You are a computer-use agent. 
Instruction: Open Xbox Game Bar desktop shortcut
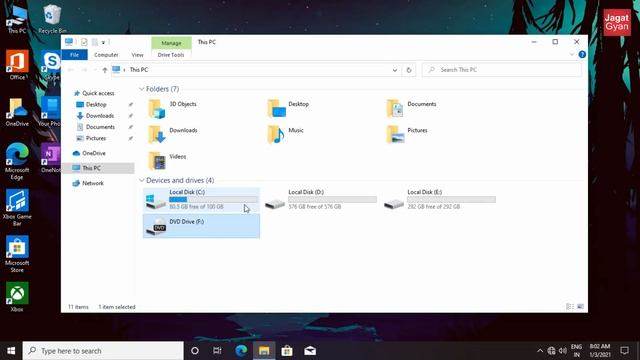pyautogui.click(x=17, y=207)
